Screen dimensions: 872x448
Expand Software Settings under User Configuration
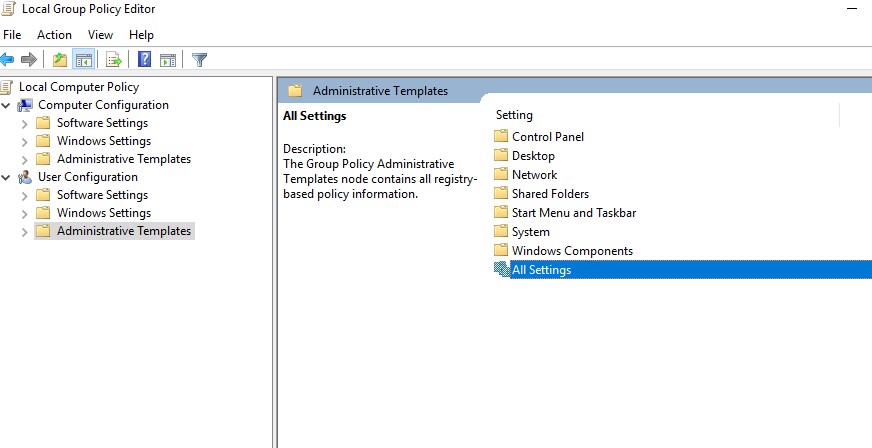click(24, 196)
